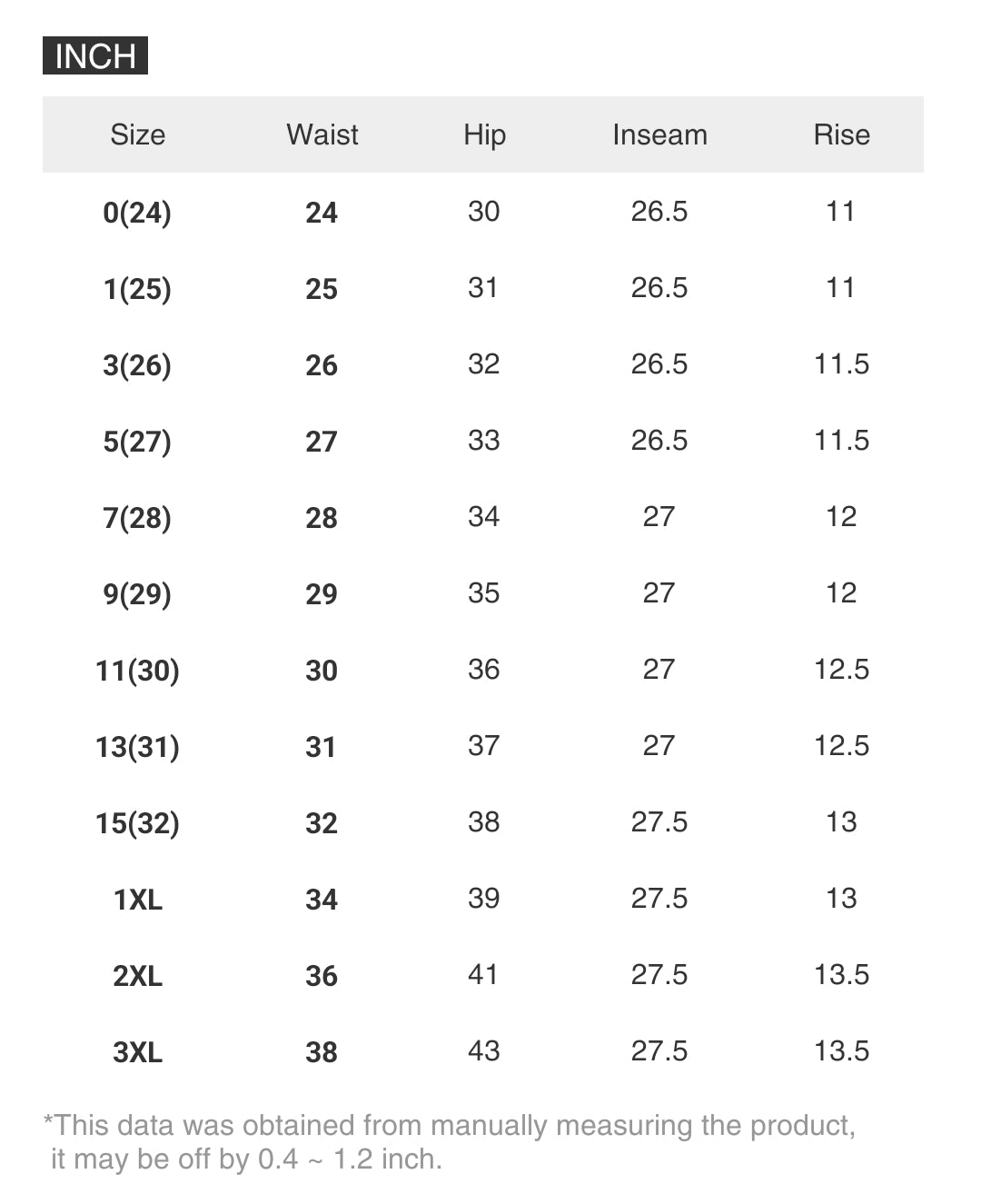
Task: Select the 3XL size label
Action: point(138,1052)
